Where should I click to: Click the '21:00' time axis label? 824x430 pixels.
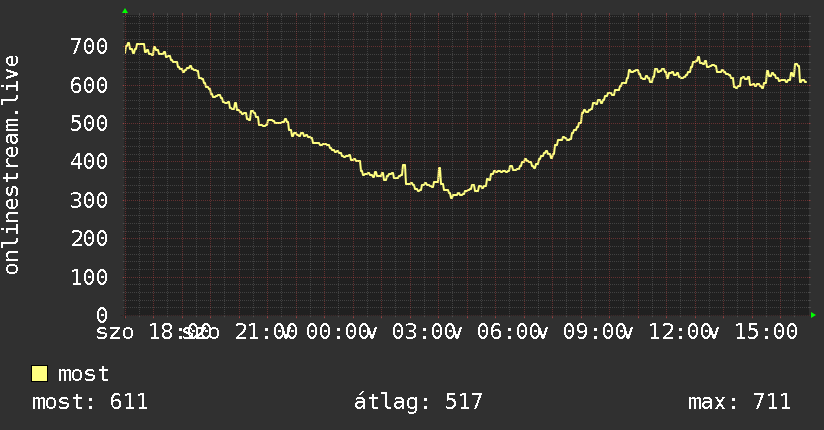(266, 332)
